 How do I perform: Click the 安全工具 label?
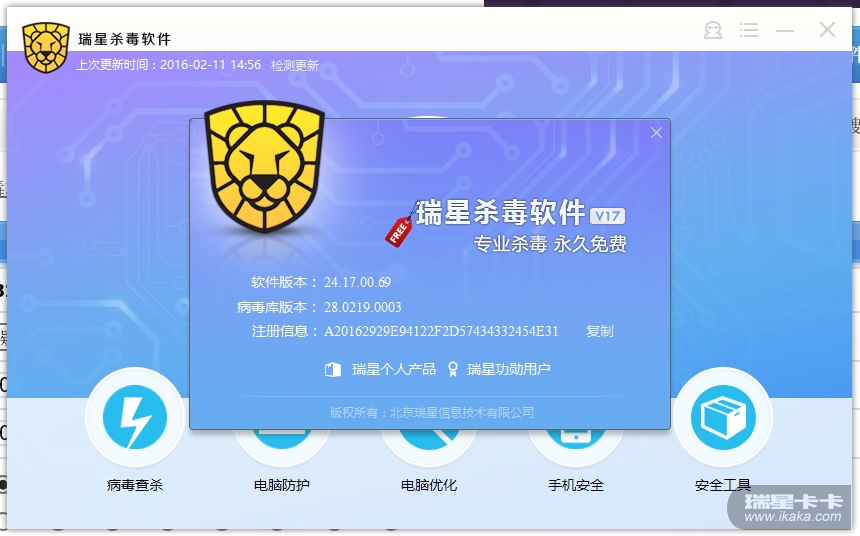722,485
